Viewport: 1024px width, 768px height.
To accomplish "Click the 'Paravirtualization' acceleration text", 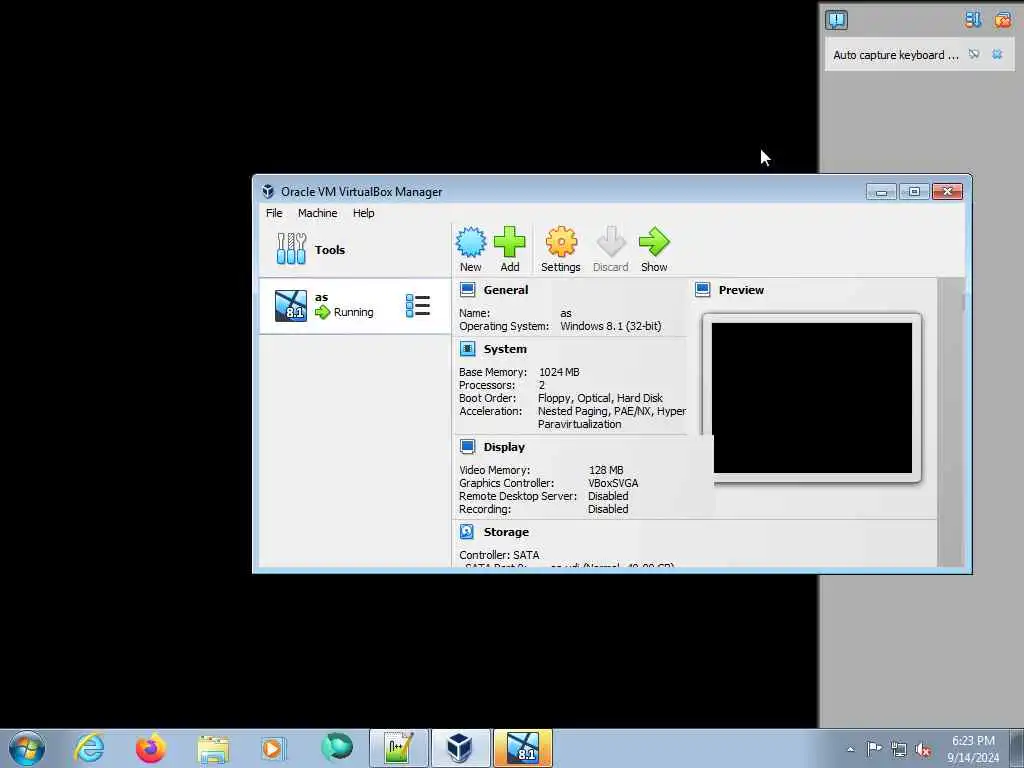I will coord(579,424).
